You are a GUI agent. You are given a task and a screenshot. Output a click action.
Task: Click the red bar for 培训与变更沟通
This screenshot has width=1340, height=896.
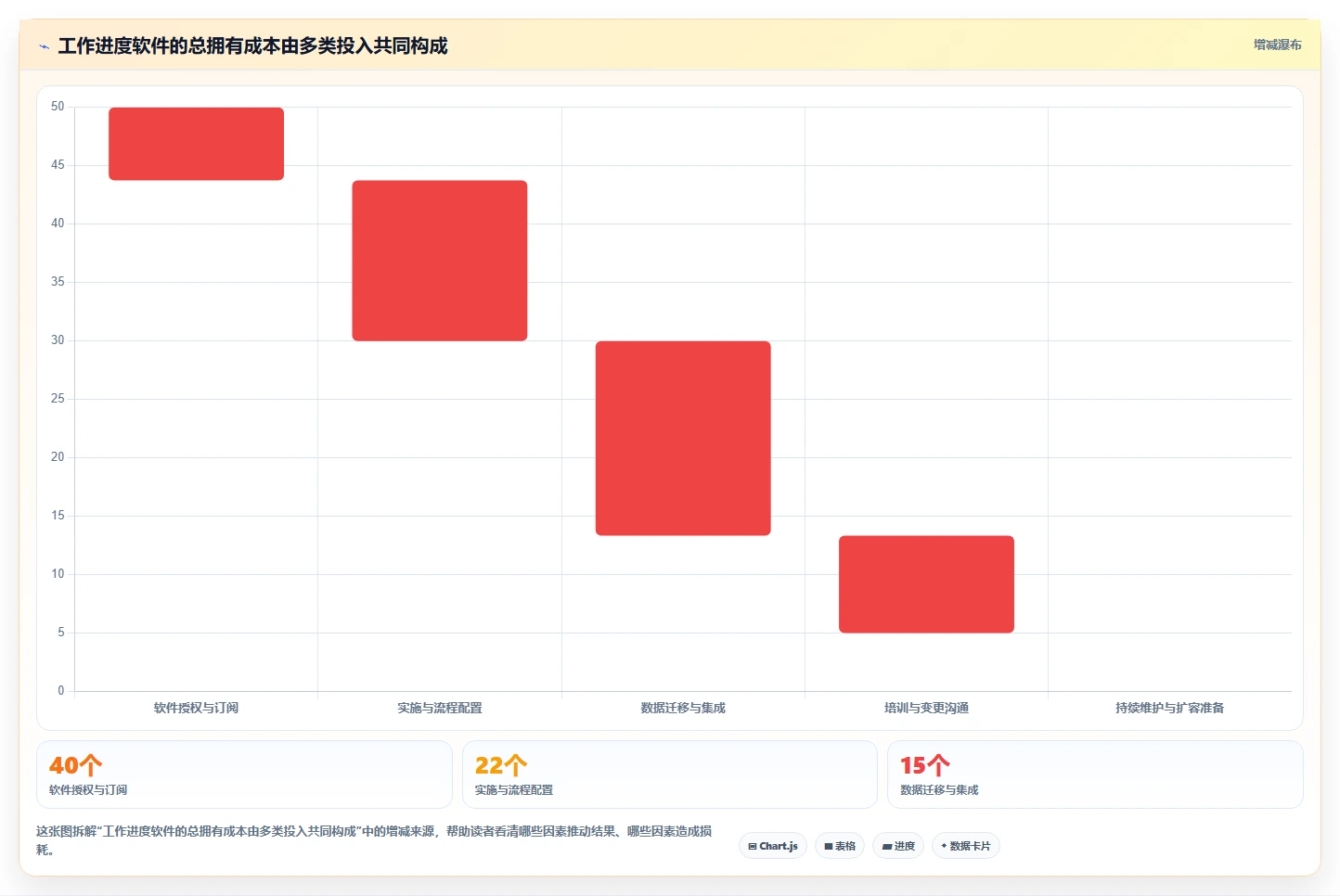tap(926, 584)
